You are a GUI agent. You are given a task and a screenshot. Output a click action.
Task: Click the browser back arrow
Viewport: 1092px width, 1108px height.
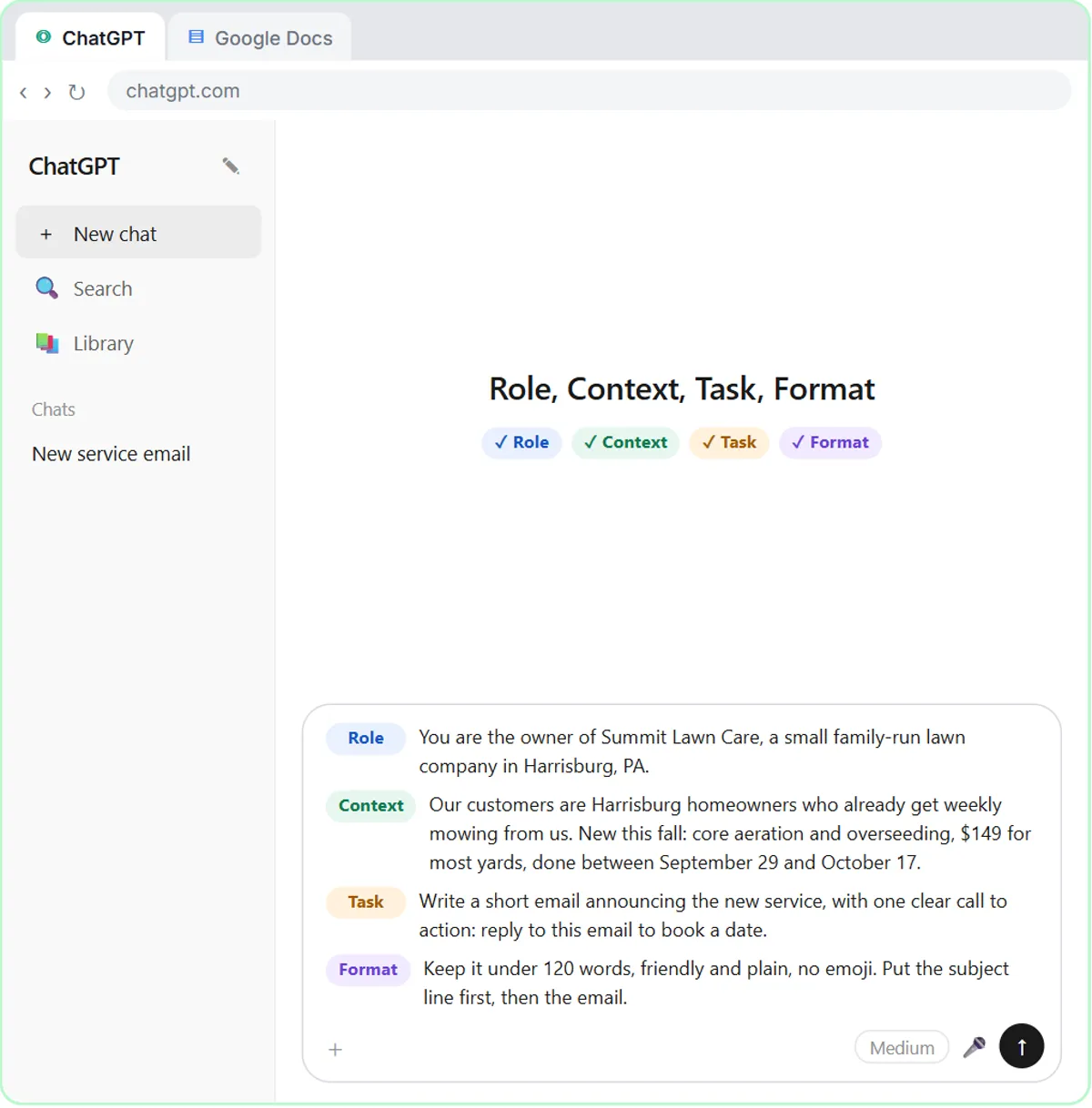tap(24, 92)
